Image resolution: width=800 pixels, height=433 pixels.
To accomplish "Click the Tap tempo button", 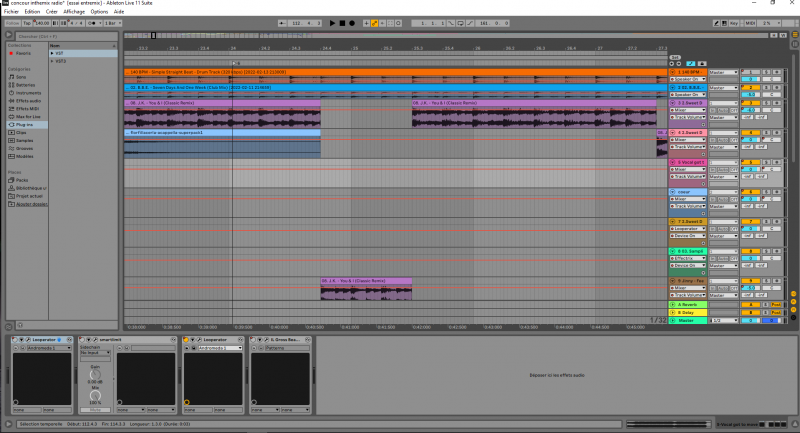I will tap(29, 22).
